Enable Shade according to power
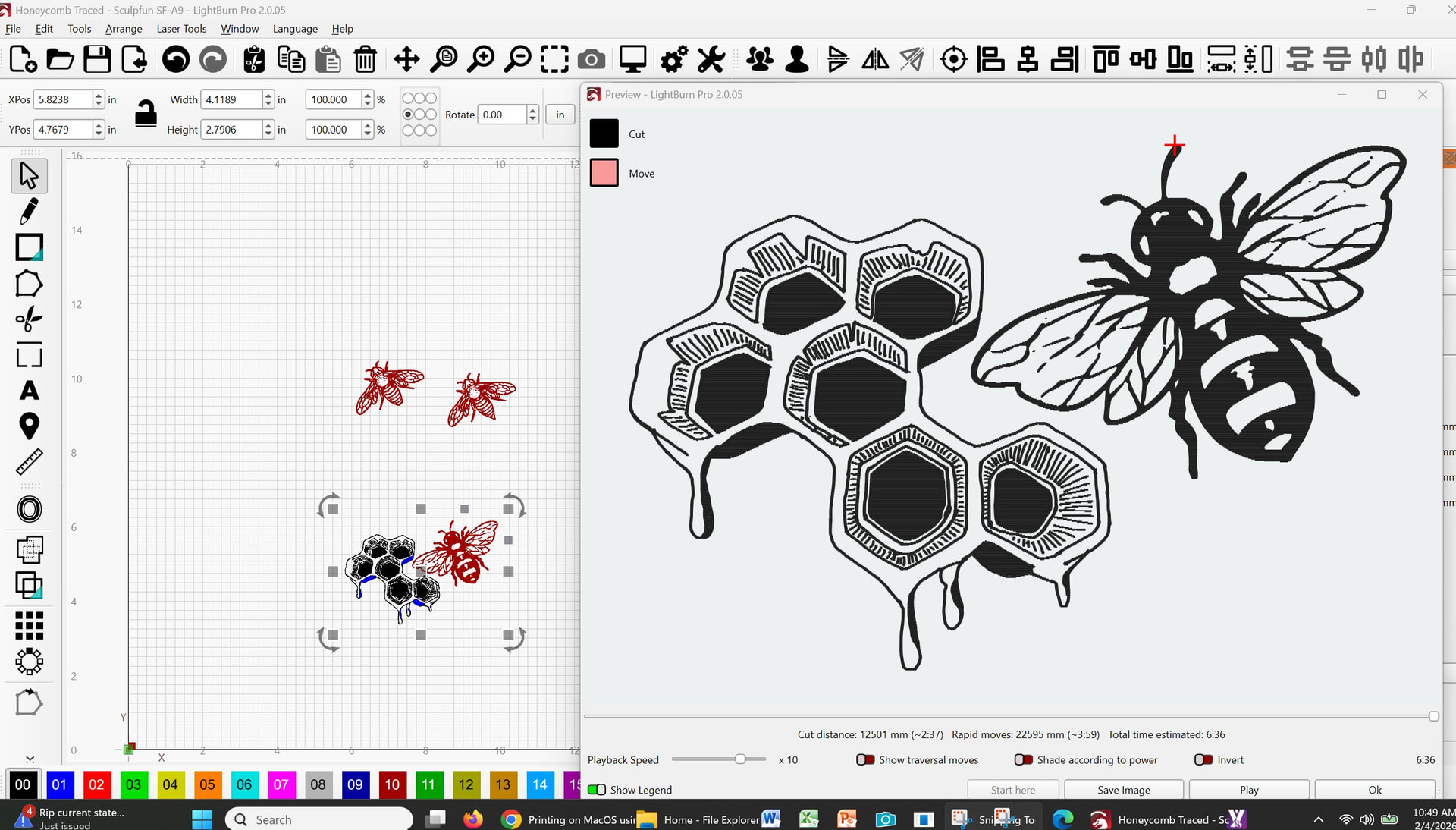Viewport: 1456px width, 830px height. (1023, 759)
